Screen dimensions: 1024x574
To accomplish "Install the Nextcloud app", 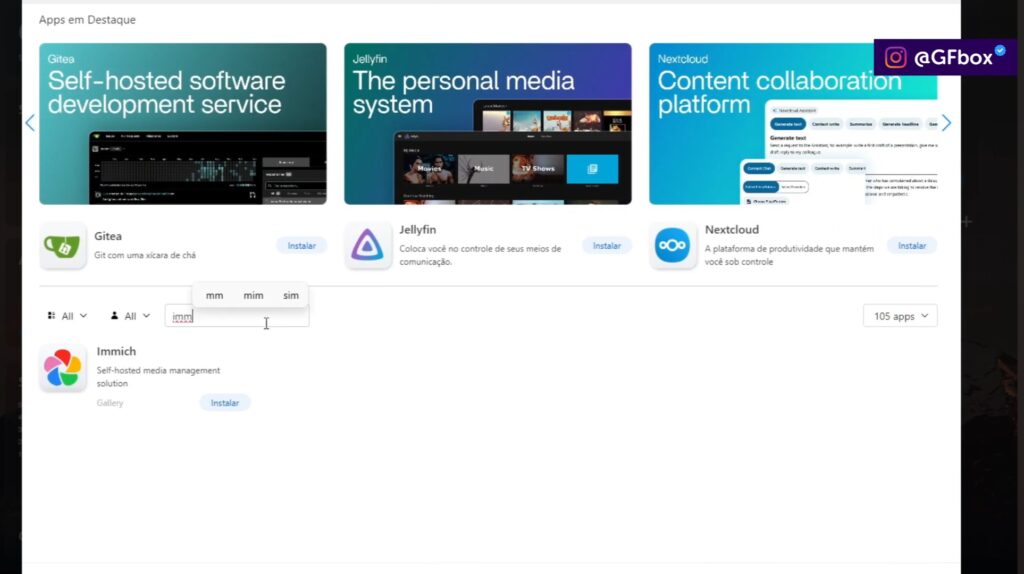I will [x=912, y=246].
